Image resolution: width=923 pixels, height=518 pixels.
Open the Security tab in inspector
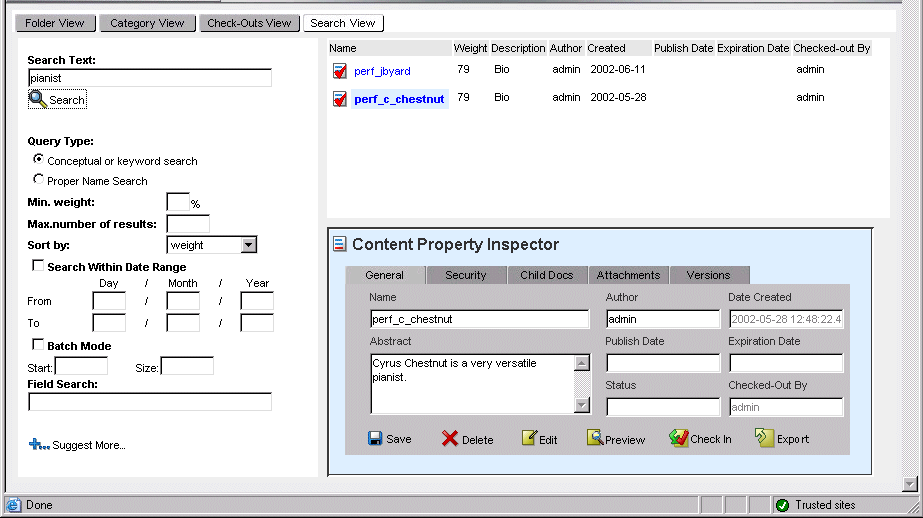pos(466,275)
